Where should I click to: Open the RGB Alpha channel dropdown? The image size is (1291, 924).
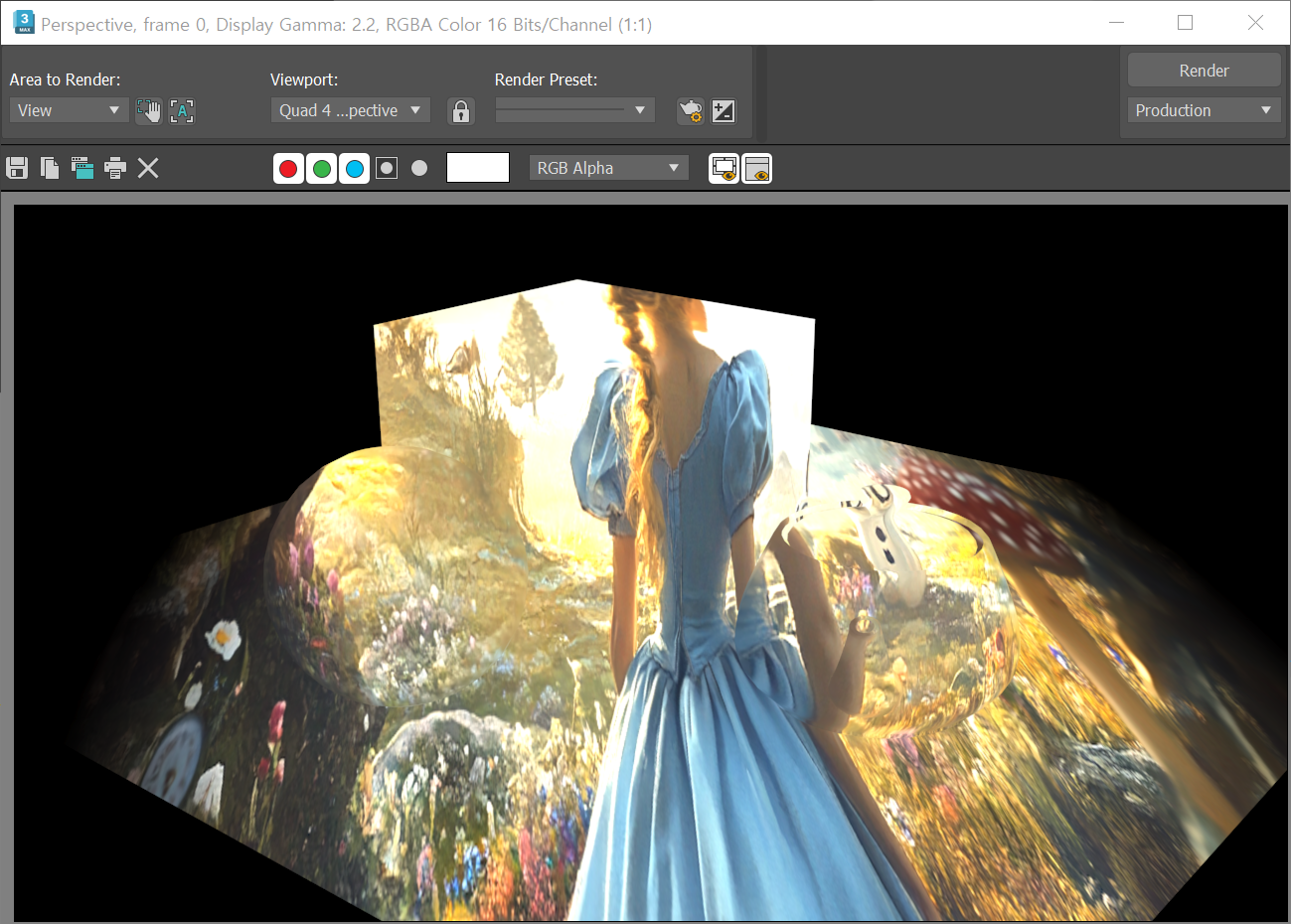(x=608, y=168)
